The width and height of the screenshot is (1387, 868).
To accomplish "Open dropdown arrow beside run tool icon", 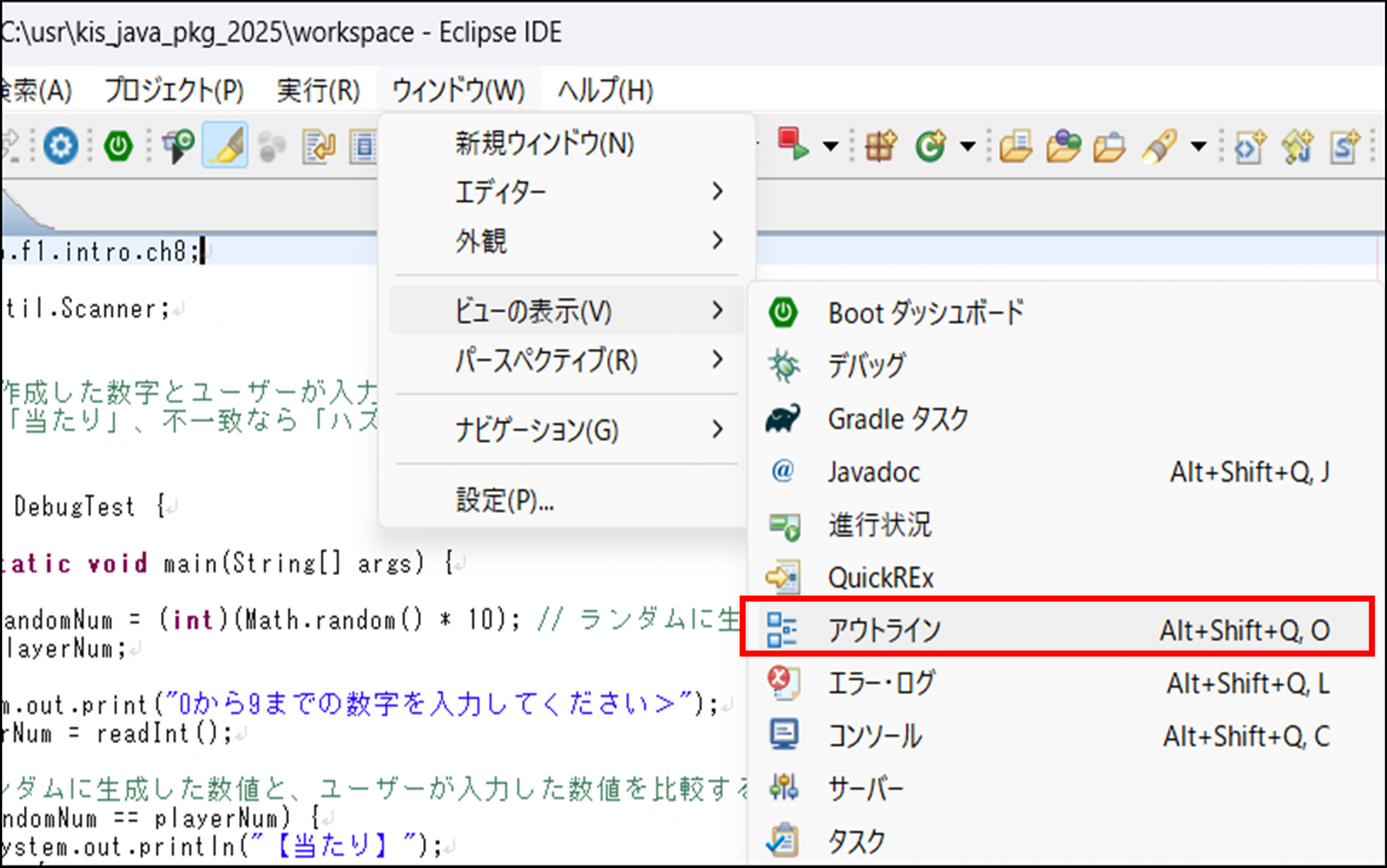I will tap(830, 146).
